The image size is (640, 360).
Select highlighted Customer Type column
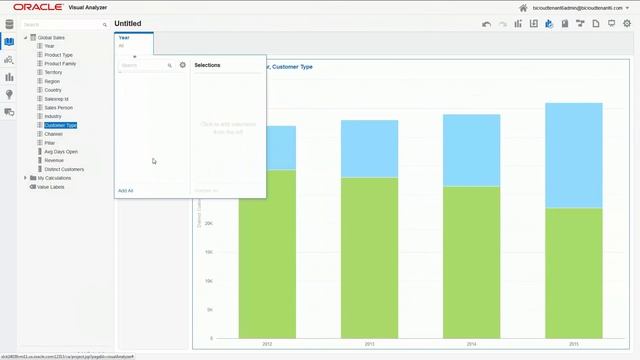tap(60, 125)
